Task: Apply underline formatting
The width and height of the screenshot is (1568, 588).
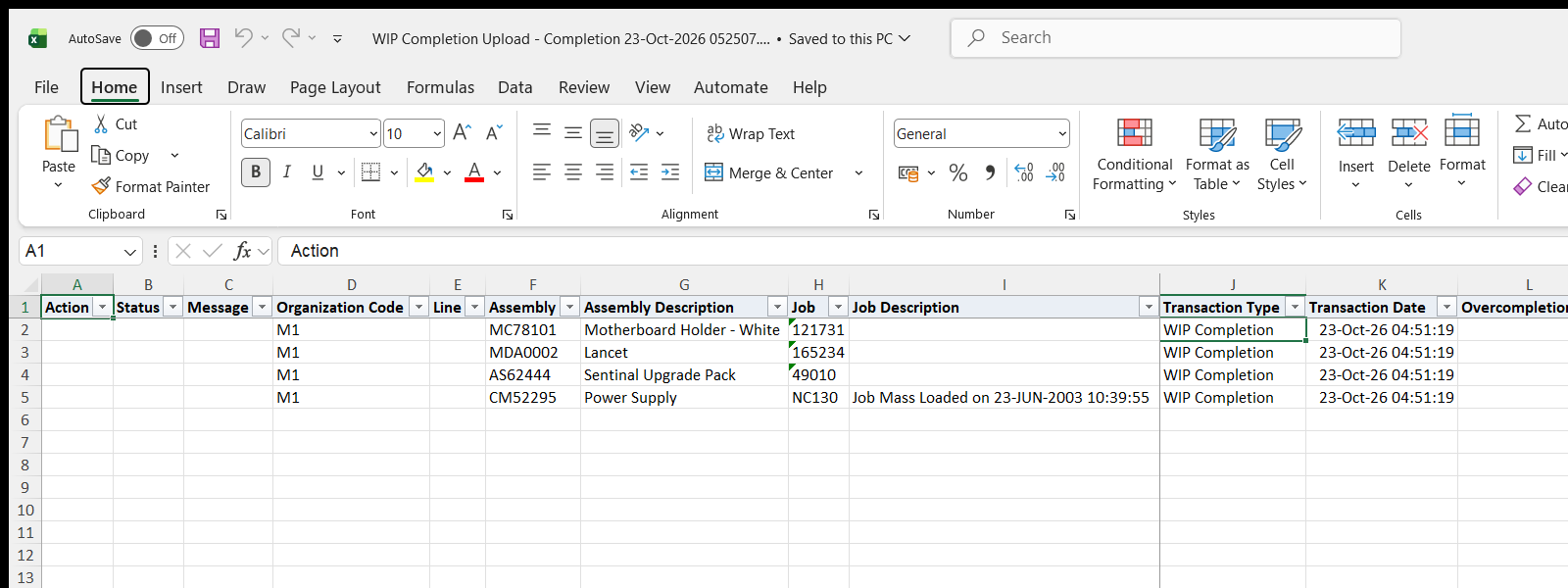Action: [x=318, y=172]
